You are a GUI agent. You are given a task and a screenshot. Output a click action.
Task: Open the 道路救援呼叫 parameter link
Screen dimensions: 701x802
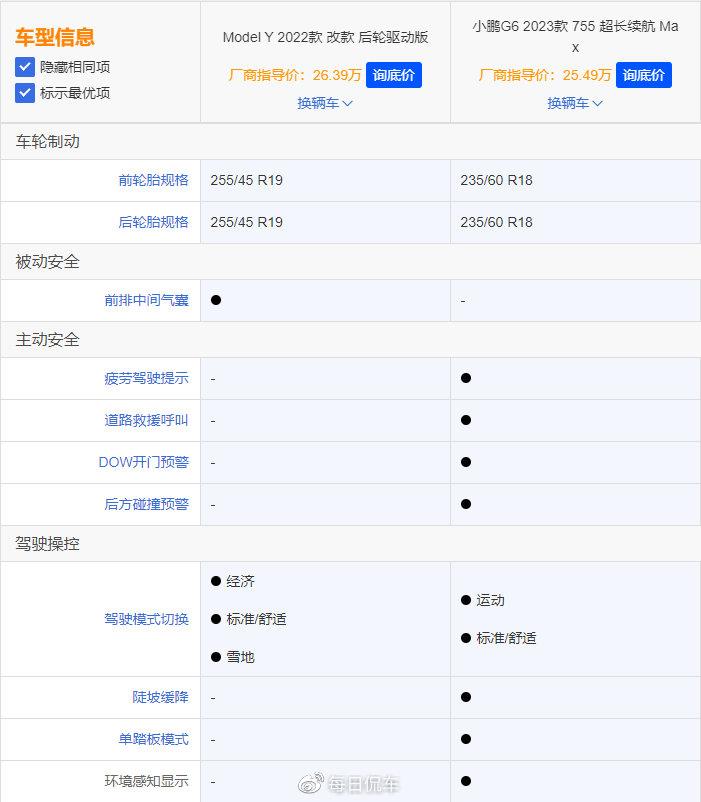146,420
